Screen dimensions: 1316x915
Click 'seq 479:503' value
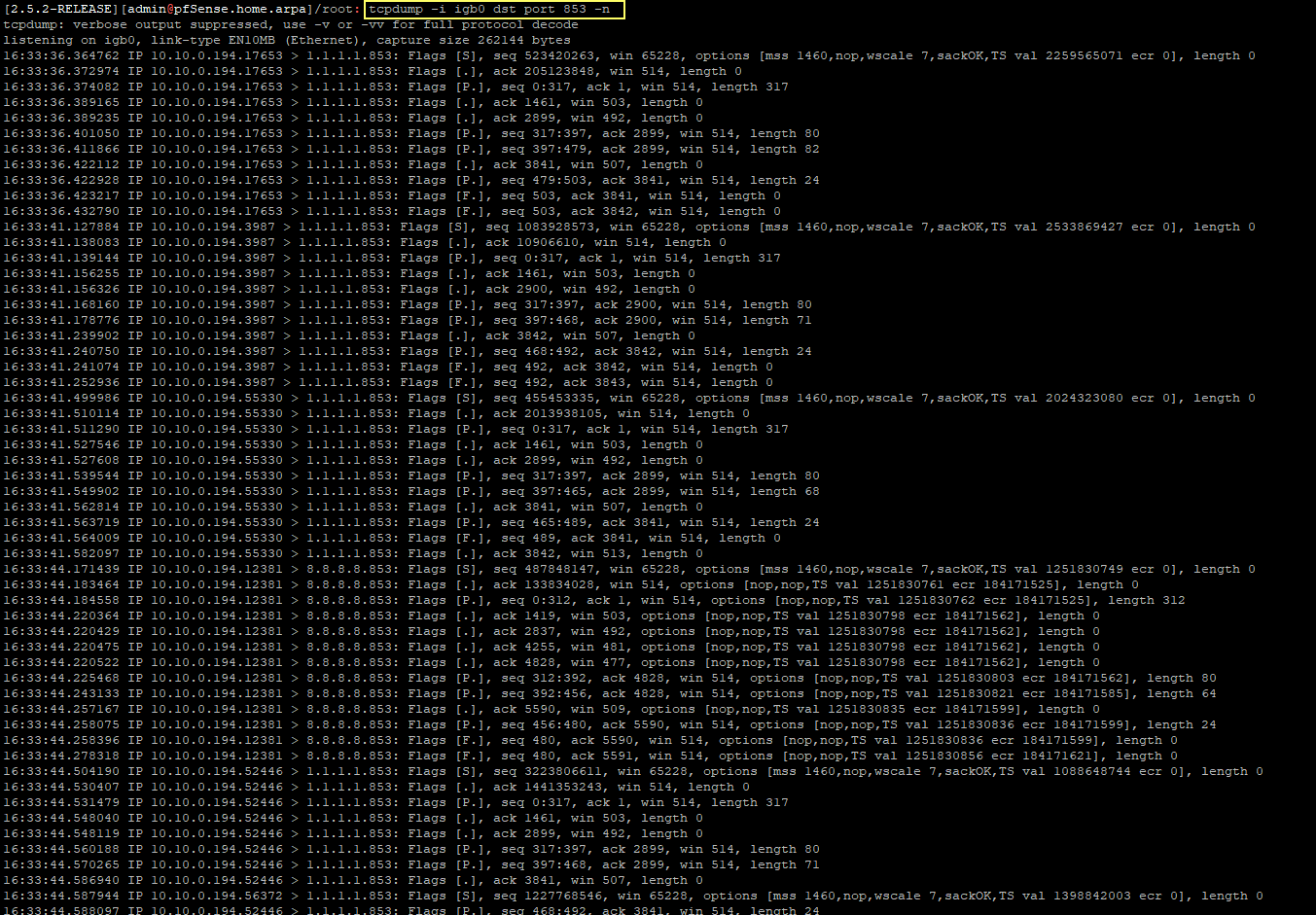[x=544, y=180]
